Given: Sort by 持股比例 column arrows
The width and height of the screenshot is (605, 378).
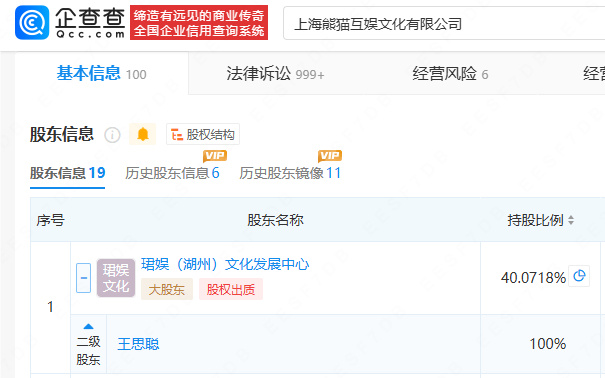Looking at the screenshot, I should 571,220.
